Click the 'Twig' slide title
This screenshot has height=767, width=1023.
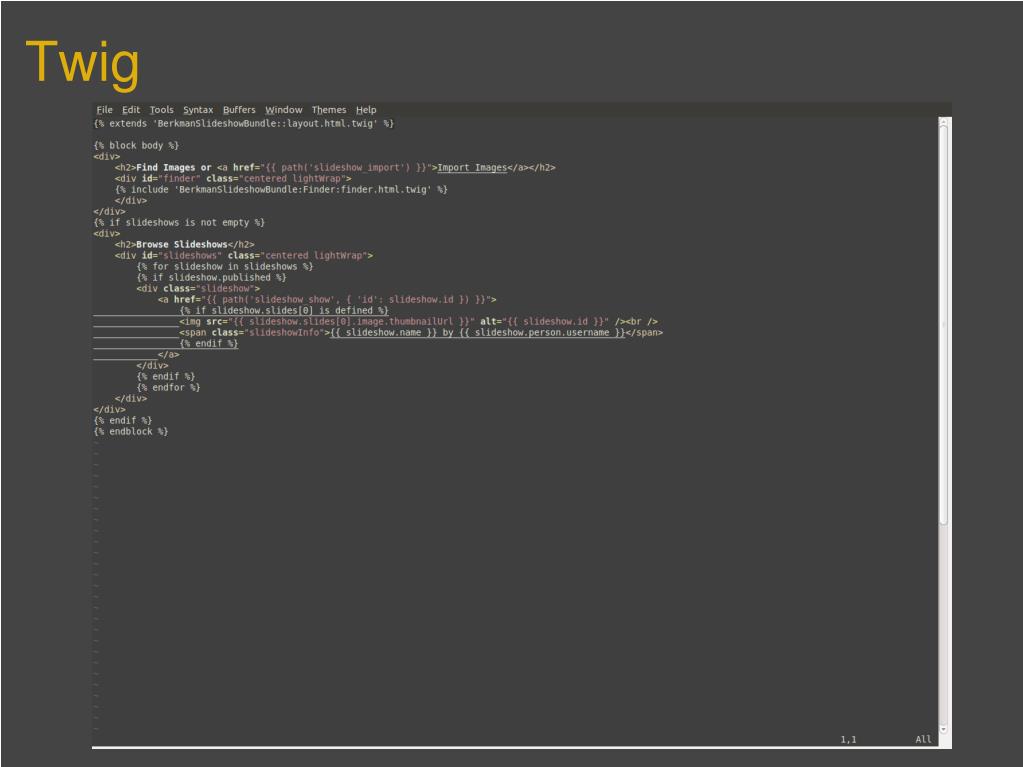[x=82, y=63]
